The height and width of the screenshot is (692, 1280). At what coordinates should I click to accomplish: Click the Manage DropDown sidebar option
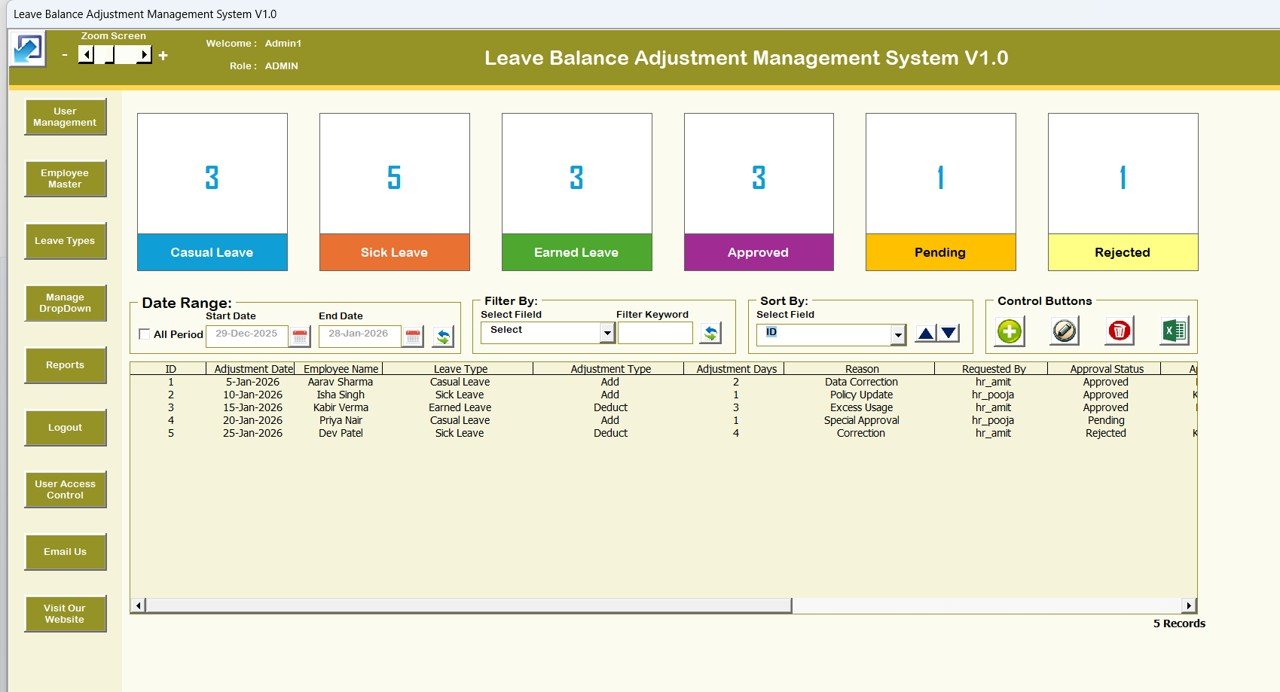coord(64,303)
